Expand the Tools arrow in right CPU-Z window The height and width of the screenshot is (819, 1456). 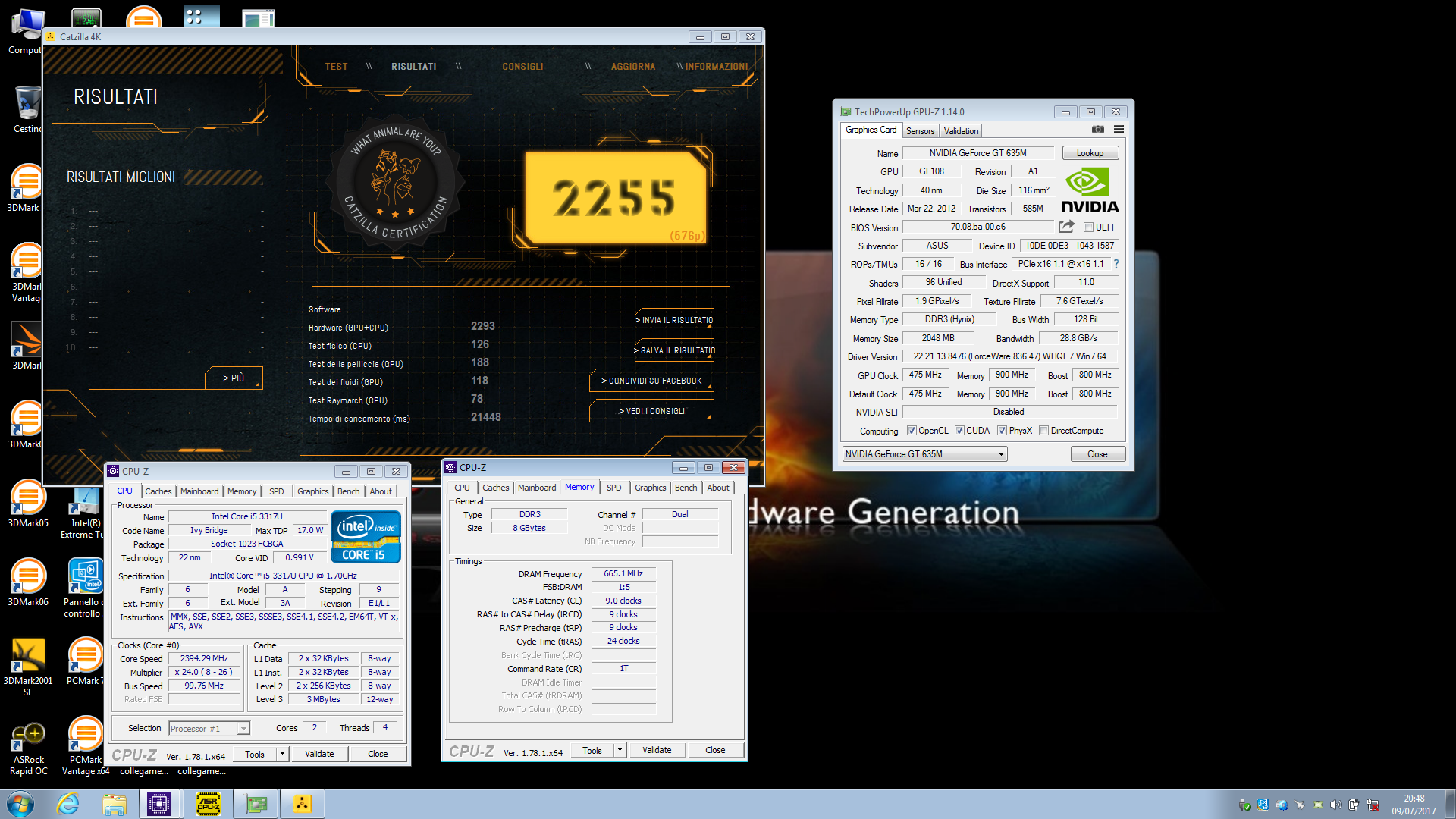620,750
